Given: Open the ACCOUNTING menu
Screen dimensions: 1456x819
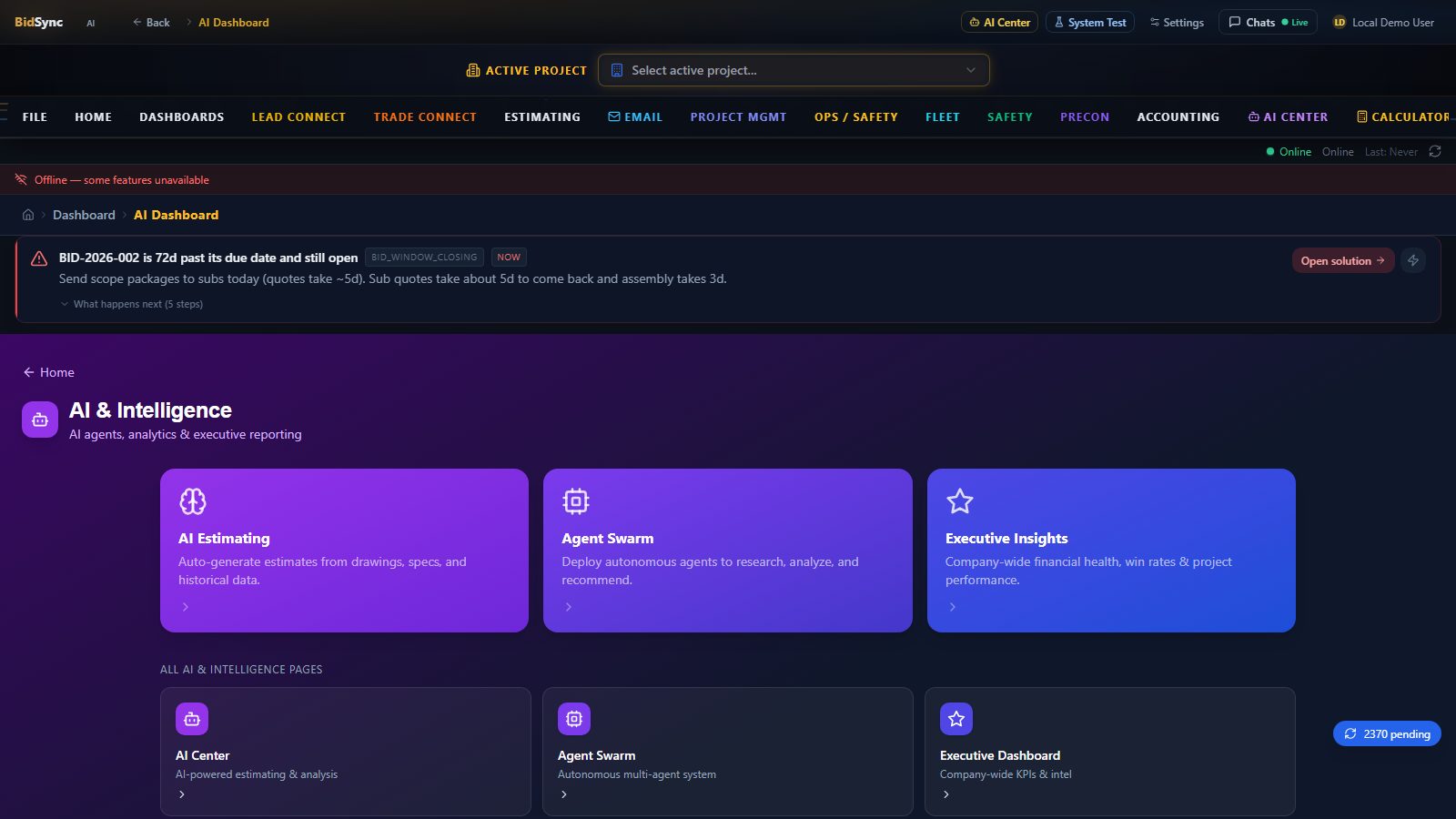Looking at the screenshot, I should coord(1178,117).
